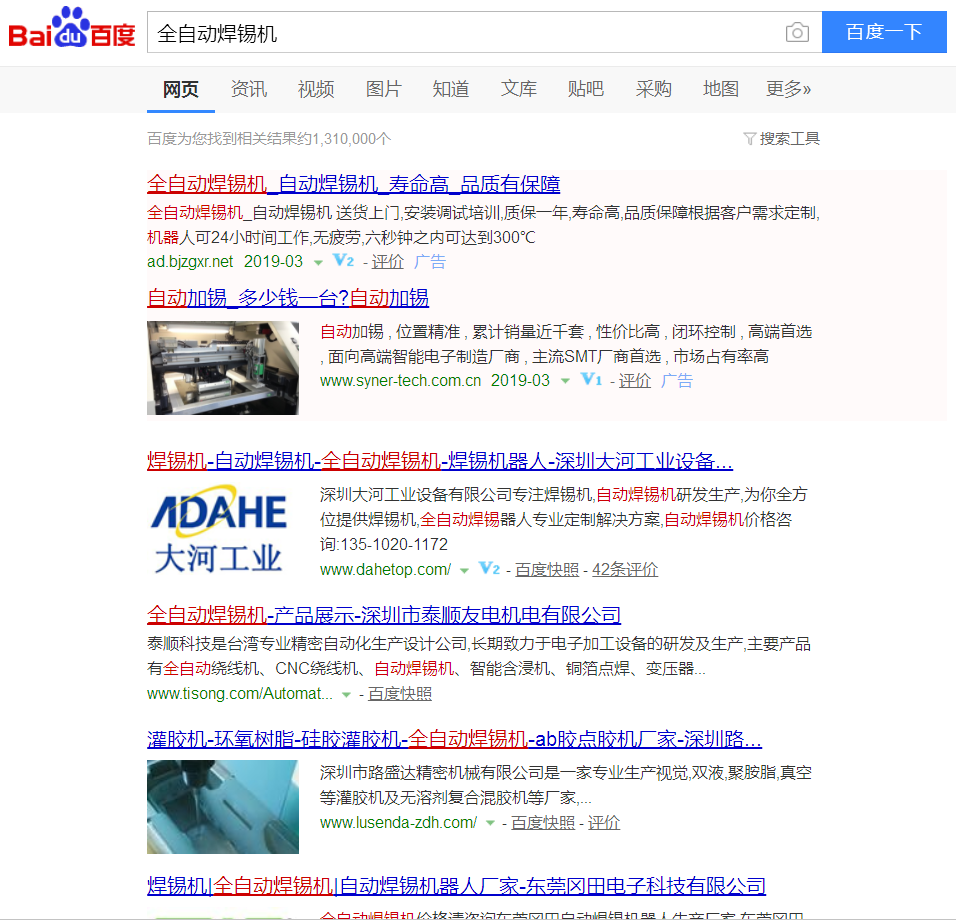
Task: Open 百度快照 for tisong.com
Action: click(400, 694)
